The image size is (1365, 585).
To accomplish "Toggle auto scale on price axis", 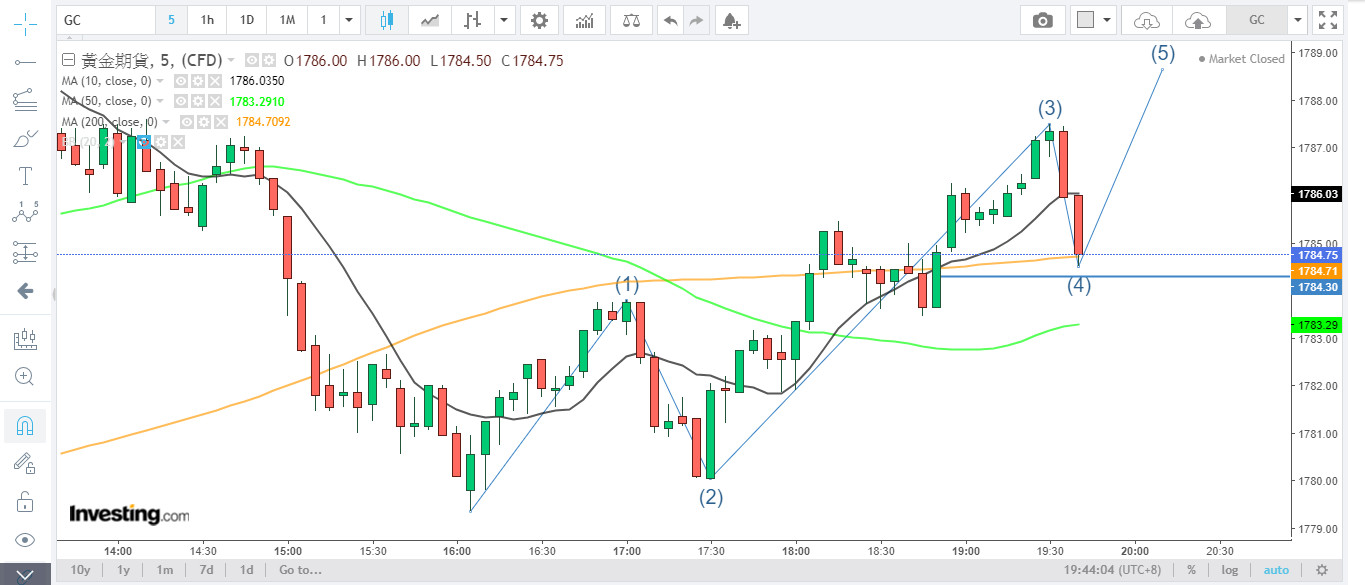I will point(1276,570).
